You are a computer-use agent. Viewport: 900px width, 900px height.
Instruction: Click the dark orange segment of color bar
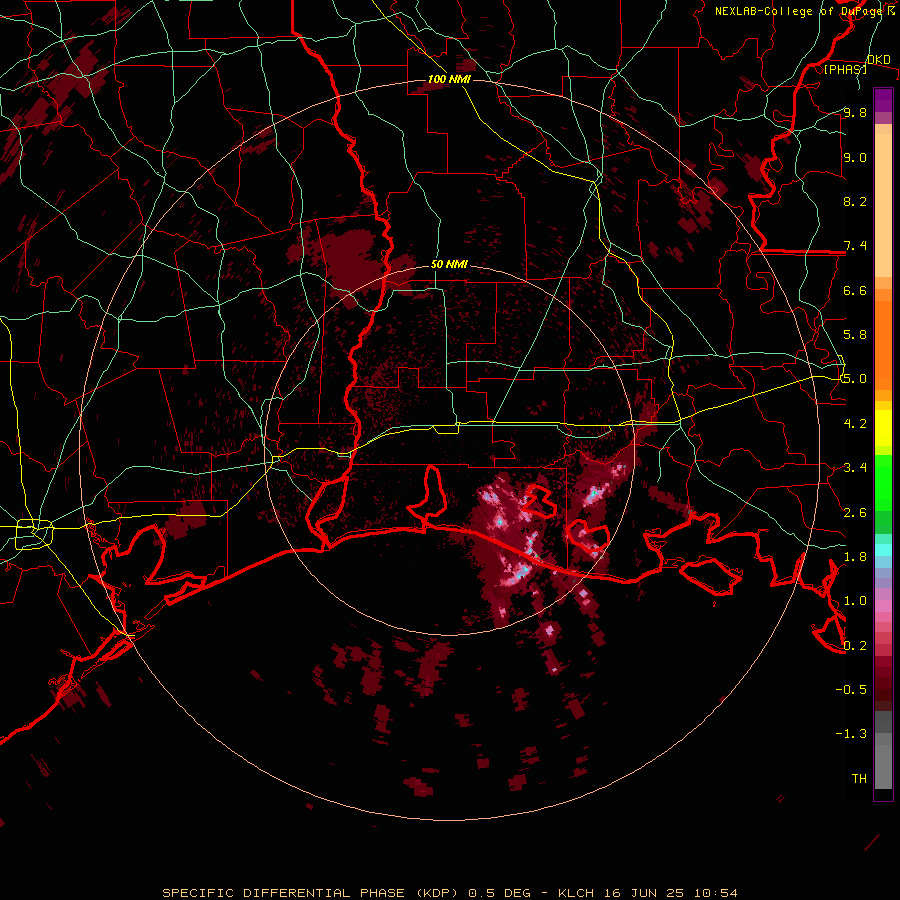coord(883,345)
